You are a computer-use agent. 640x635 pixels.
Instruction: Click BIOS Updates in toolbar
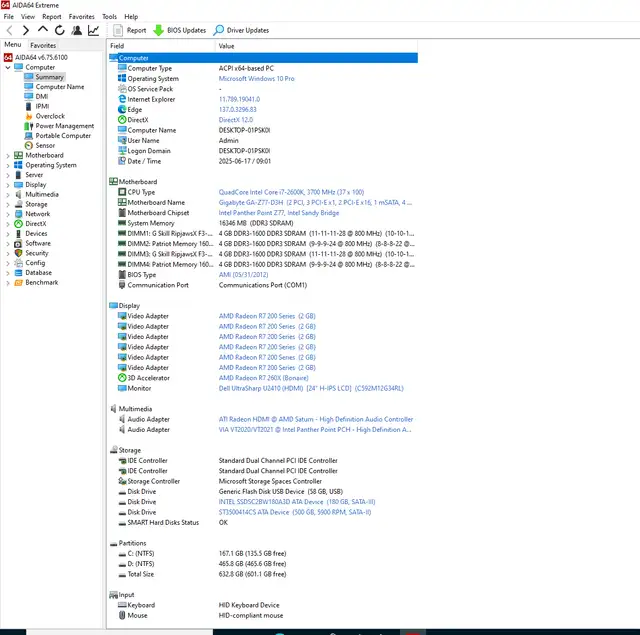[180, 30]
